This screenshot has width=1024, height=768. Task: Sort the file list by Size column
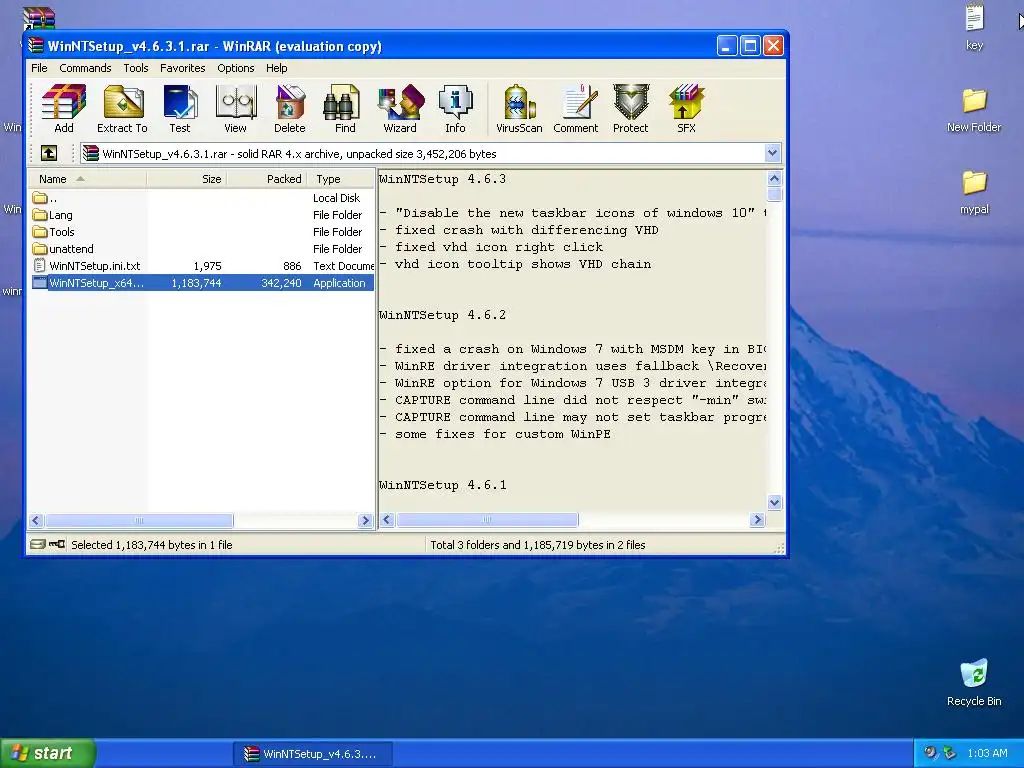tap(187, 179)
